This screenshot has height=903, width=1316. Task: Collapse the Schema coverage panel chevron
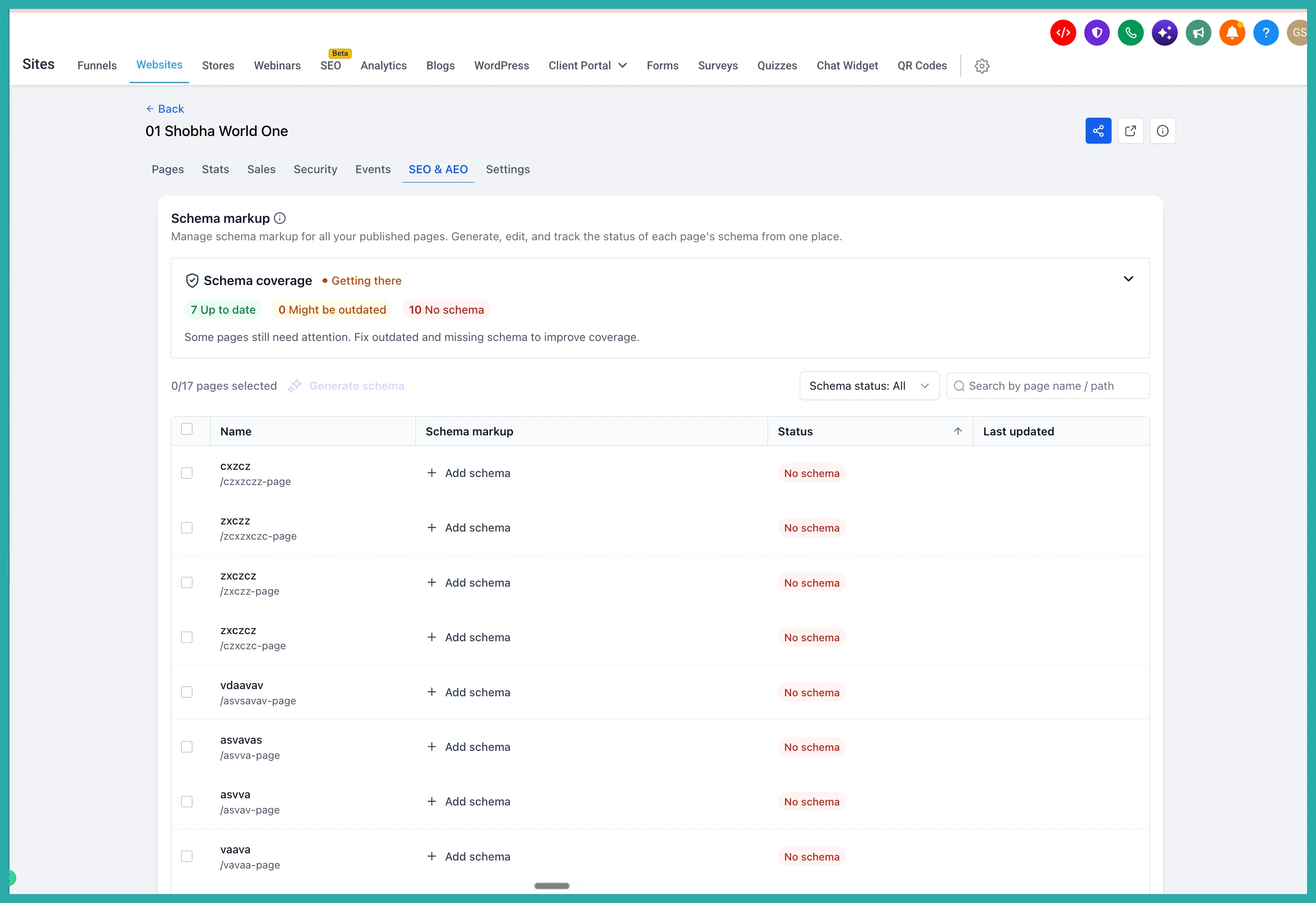(x=1128, y=279)
